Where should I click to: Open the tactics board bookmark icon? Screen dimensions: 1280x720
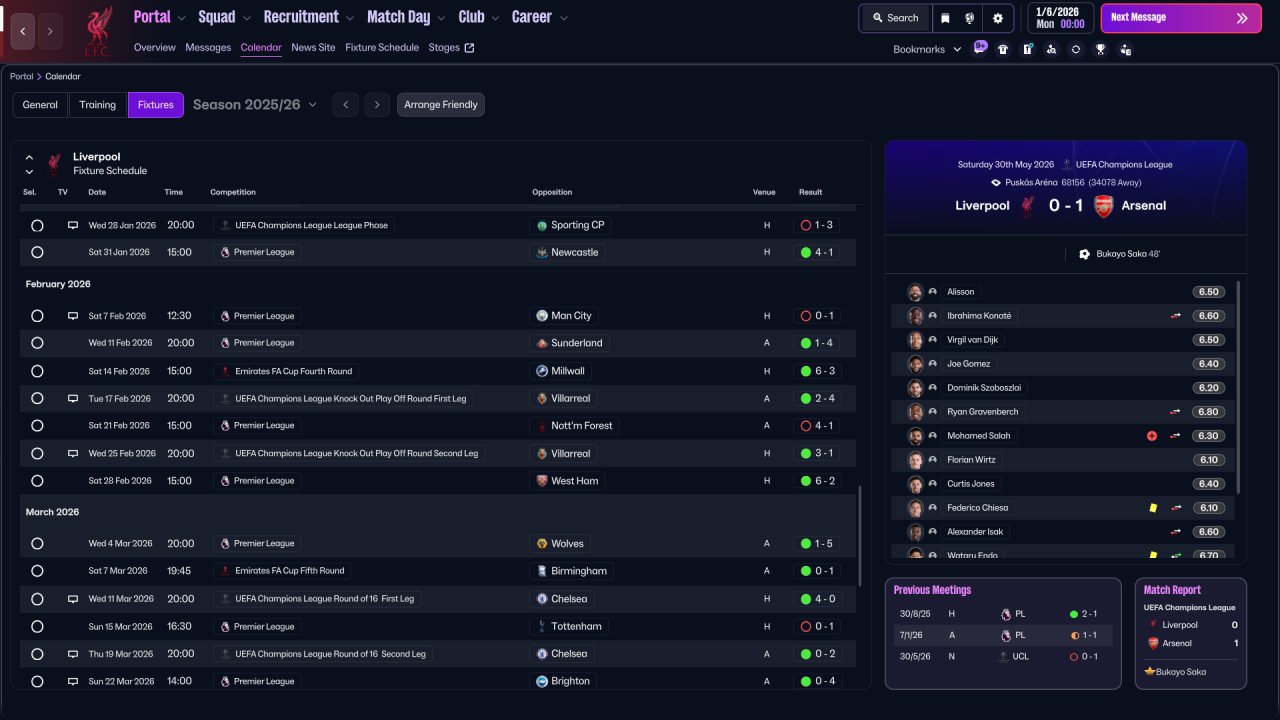(1027, 49)
